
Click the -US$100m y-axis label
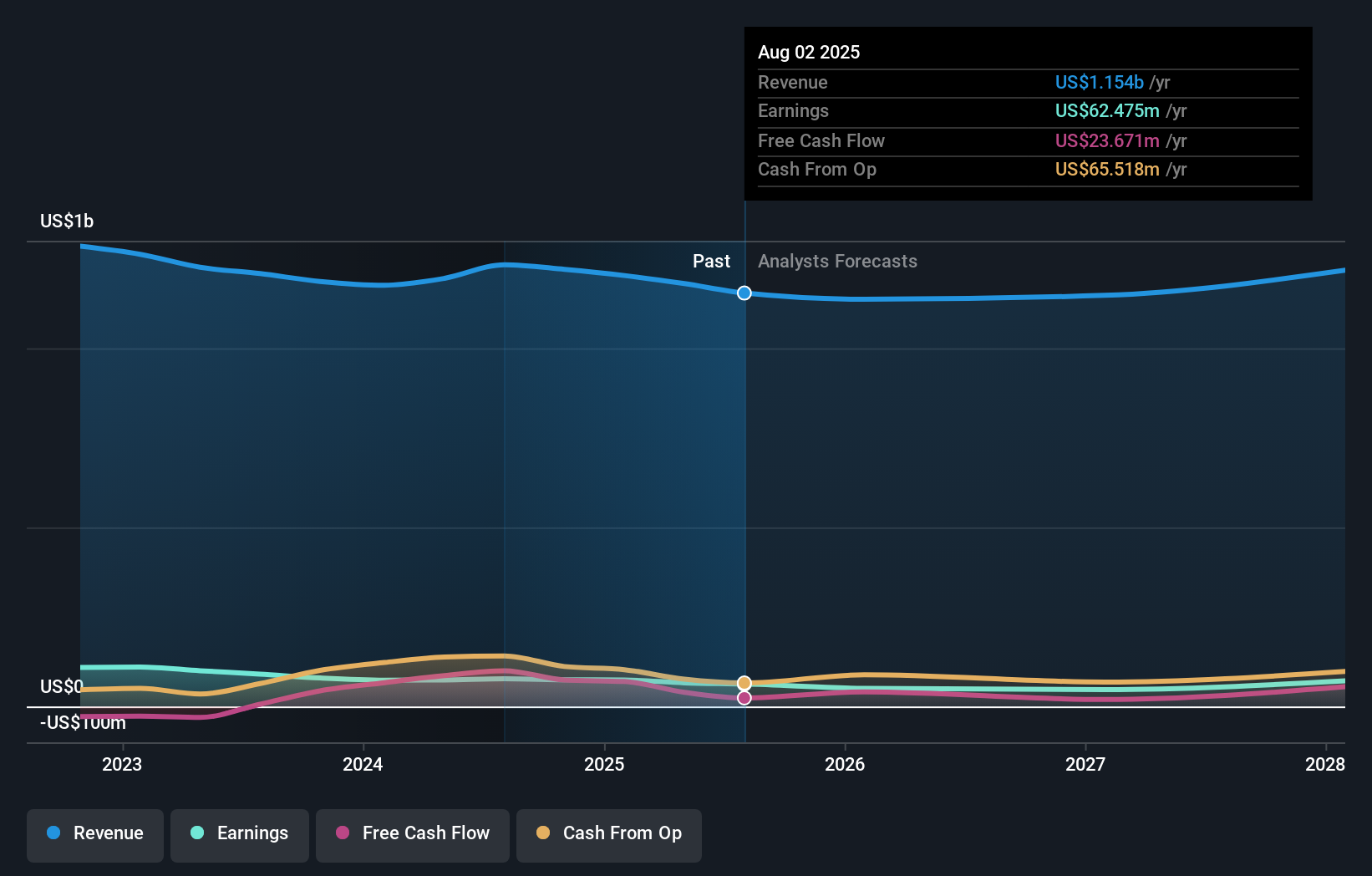tap(83, 722)
